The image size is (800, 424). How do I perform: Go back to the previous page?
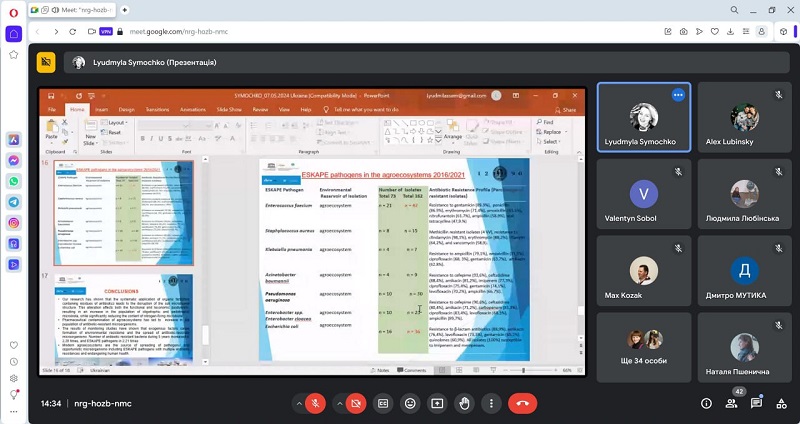pos(37,32)
